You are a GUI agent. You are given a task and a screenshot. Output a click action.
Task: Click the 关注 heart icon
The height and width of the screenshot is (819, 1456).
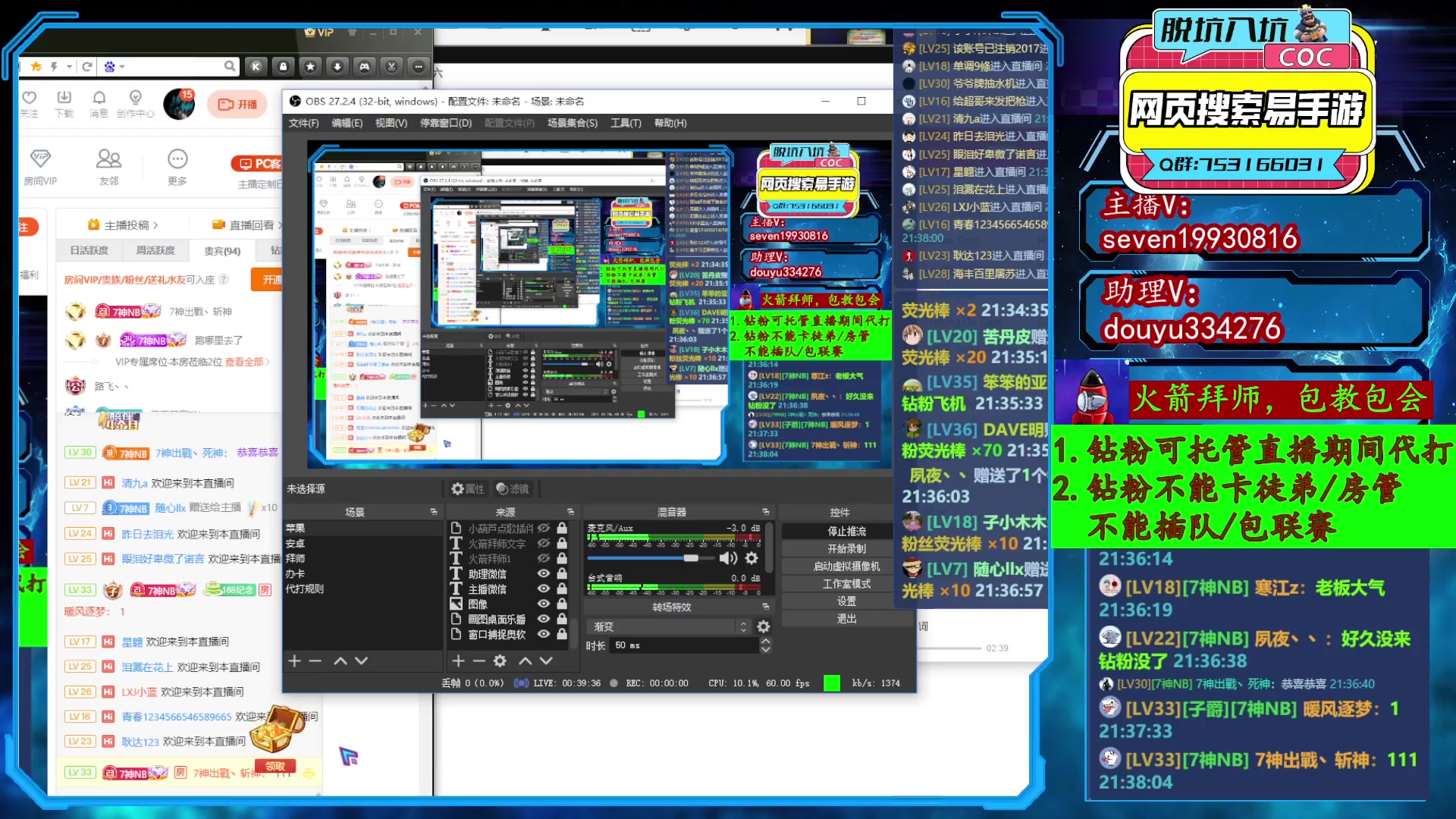30,98
